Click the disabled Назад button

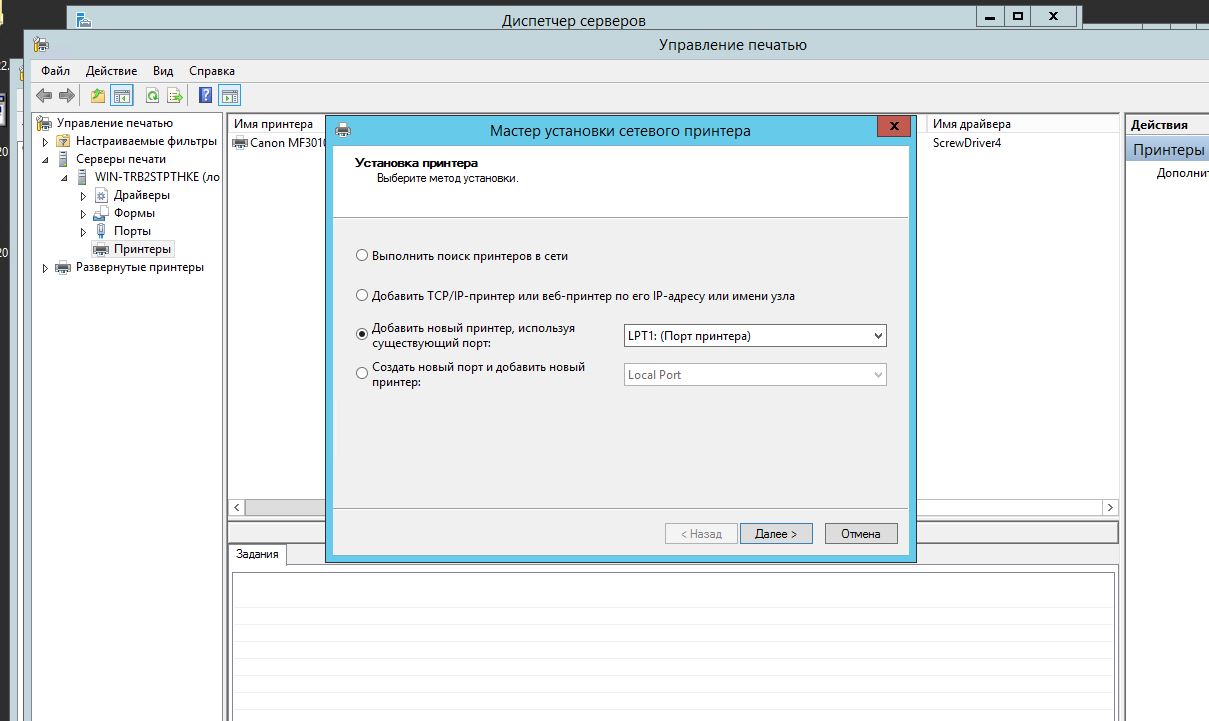click(701, 534)
